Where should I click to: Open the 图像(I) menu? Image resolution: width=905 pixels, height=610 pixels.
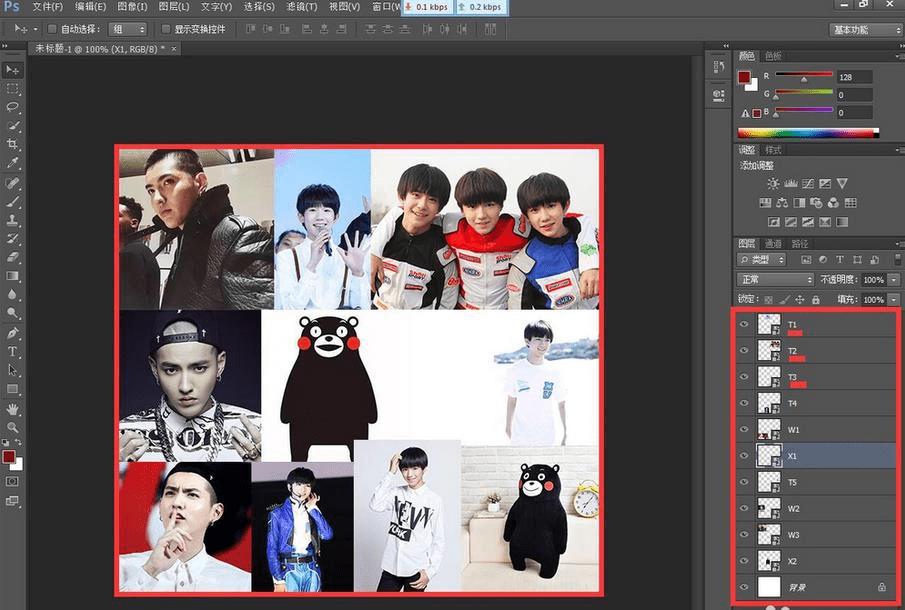click(133, 7)
